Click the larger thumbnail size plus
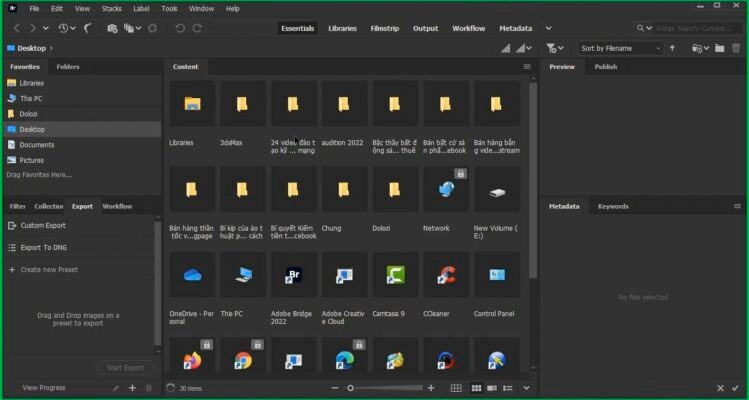This screenshot has width=749, height=400. tap(431, 388)
